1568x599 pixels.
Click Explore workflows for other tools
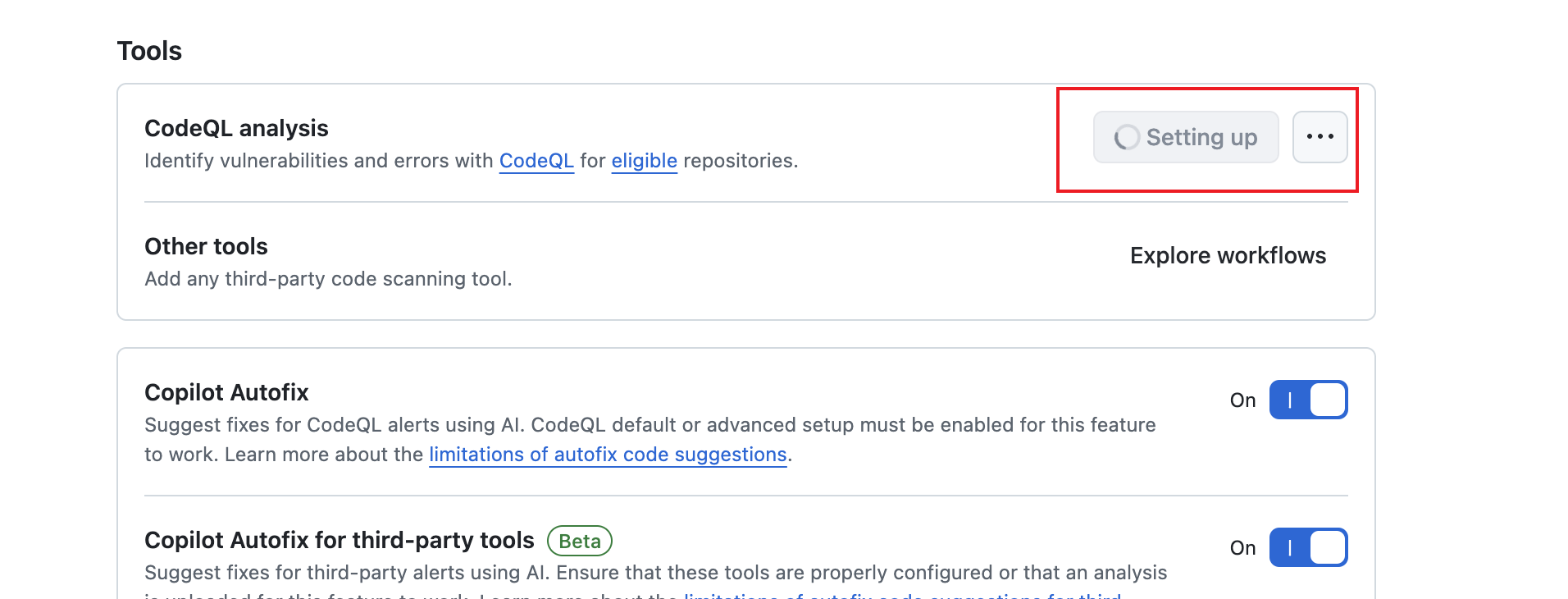(x=1228, y=256)
